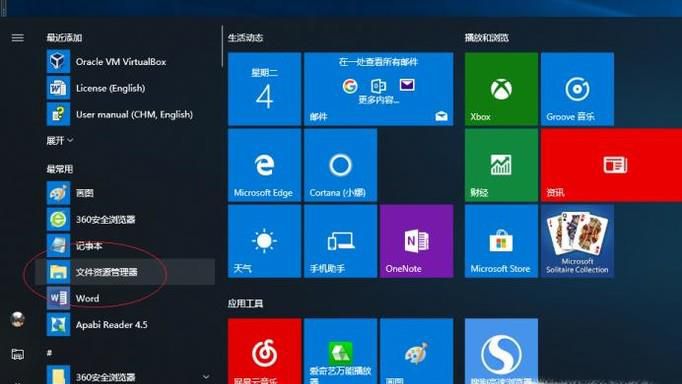Image resolution: width=682 pixels, height=384 pixels.
Task: Click the 最近添加 section header
Action: (64, 38)
